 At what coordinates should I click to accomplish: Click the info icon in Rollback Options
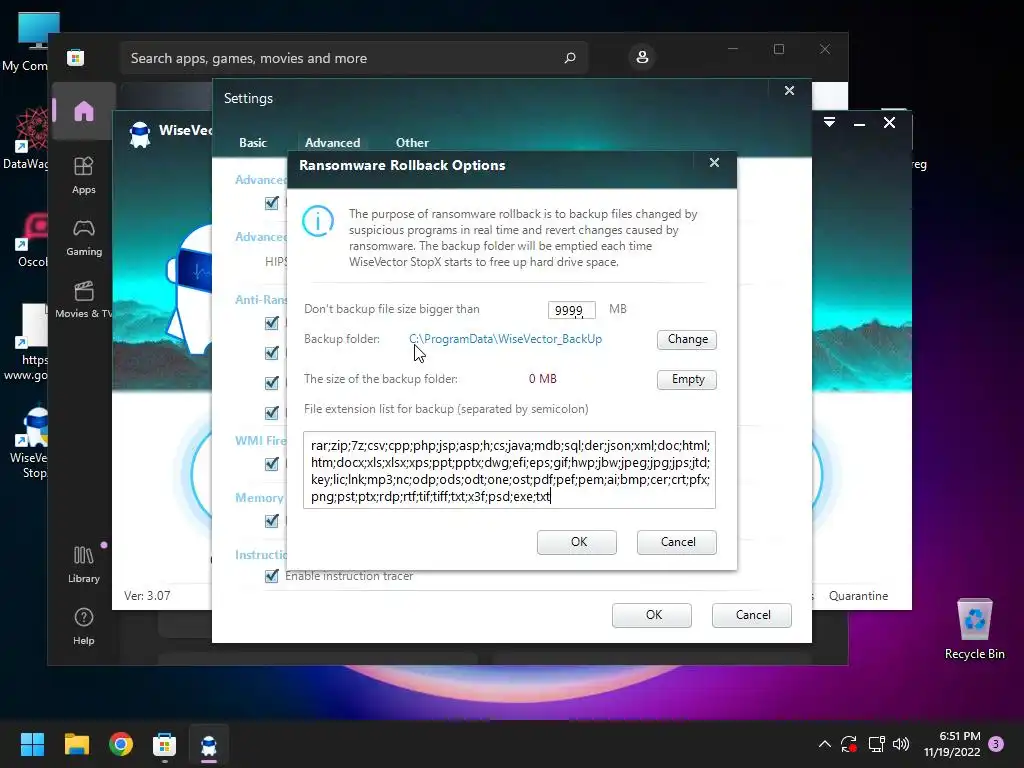click(x=318, y=221)
